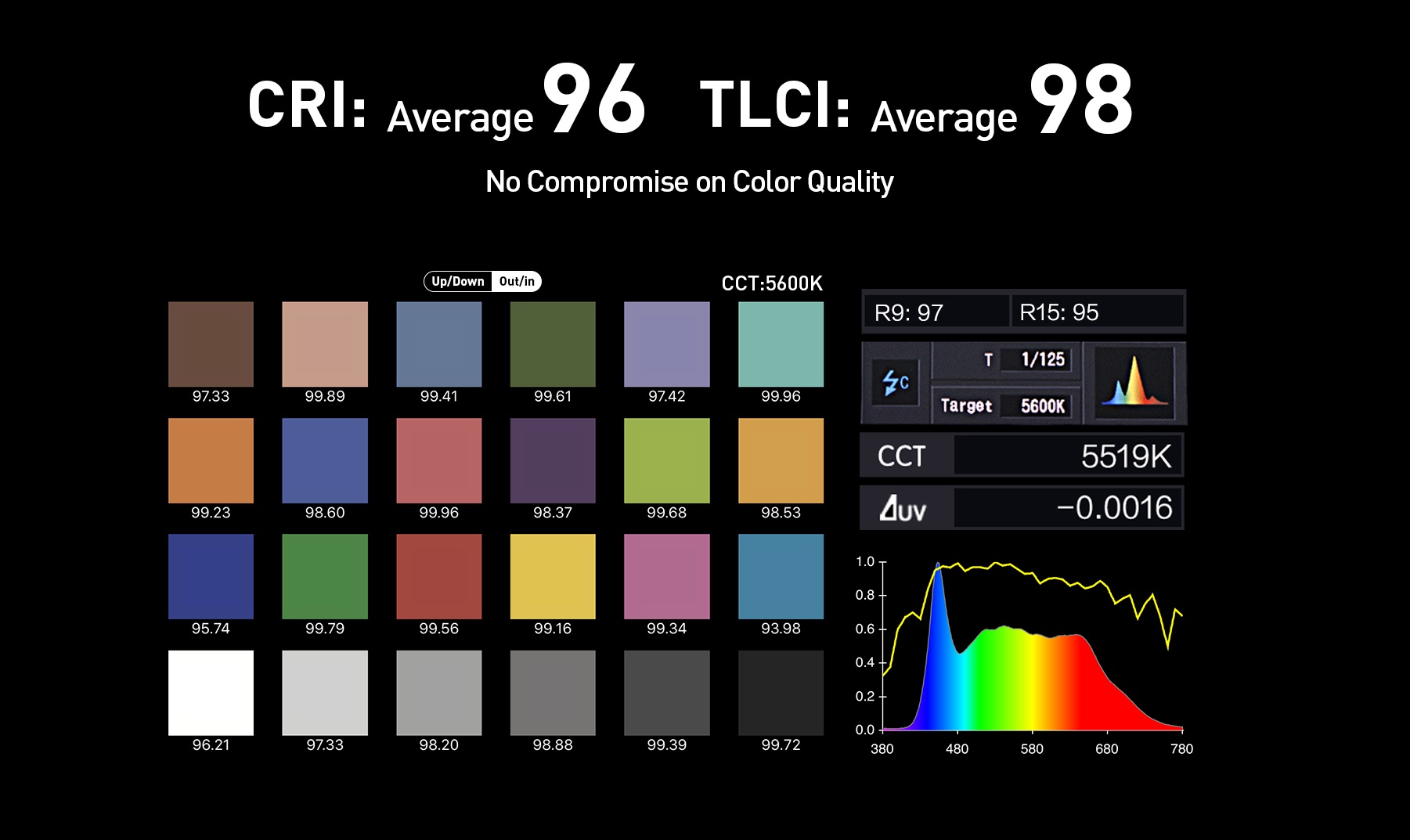Click the R9: 97 readout

pyautogui.click(x=936, y=312)
